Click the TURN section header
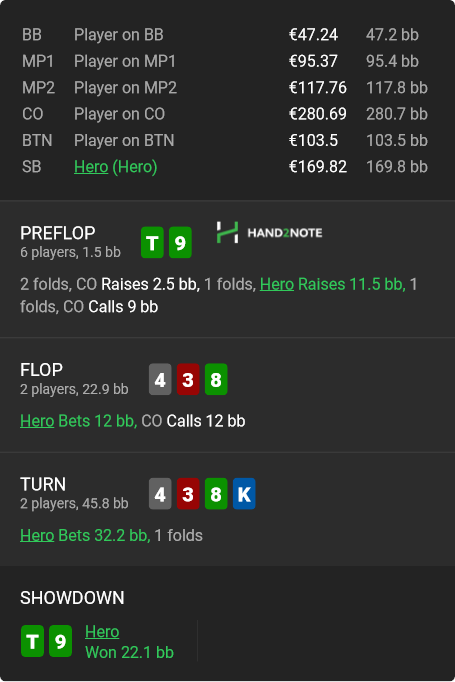455x682 pixels. click(x=43, y=484)
